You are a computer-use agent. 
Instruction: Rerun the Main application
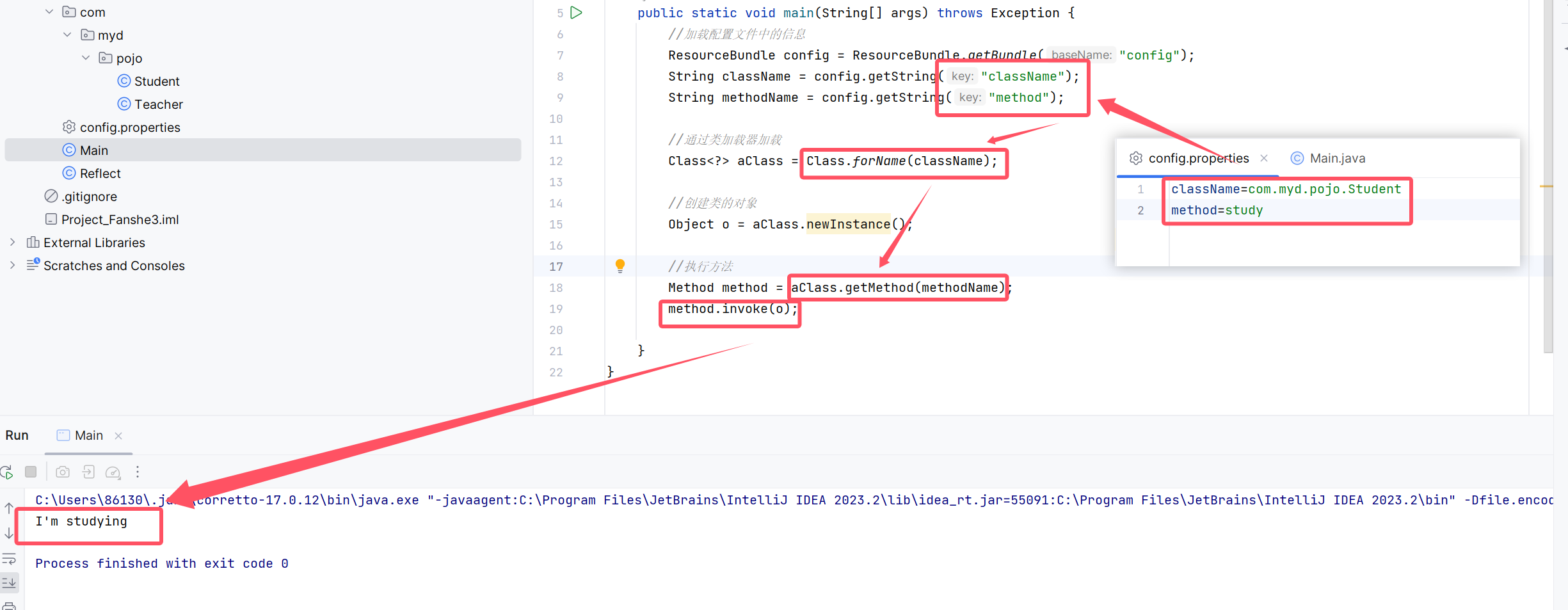[x=8, y=472]
